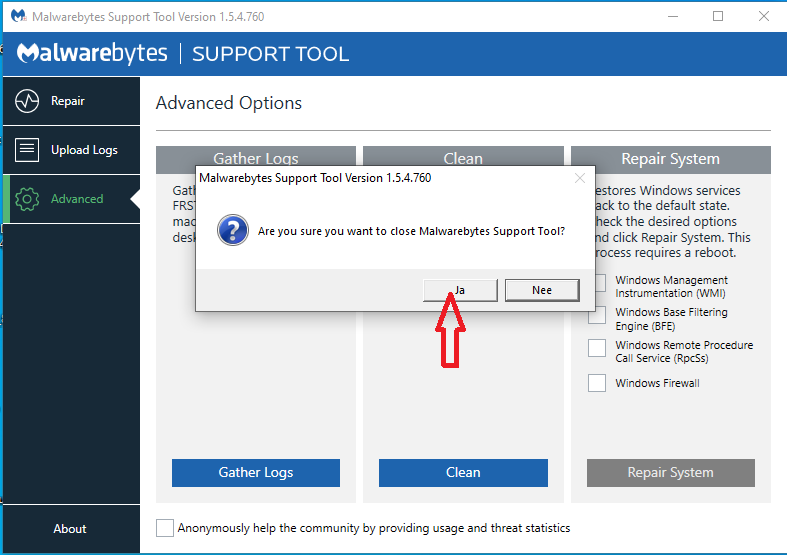Click Ja to confirm closing the tool
This screenshot has width=787, height=555.
pyautogui.click(x=460, y=290)
